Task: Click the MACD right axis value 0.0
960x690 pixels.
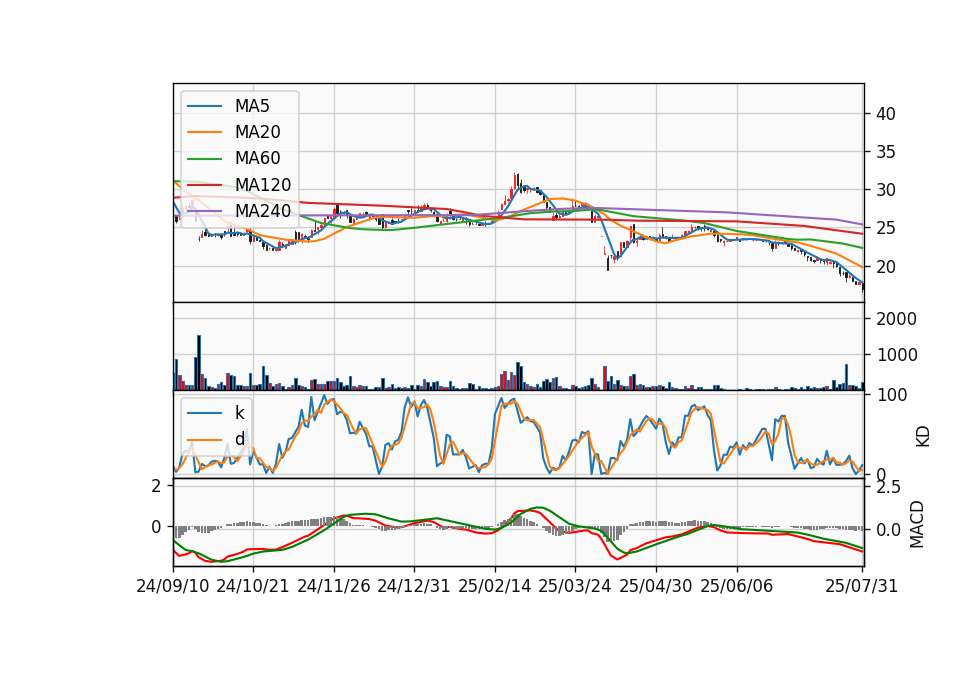Action: pyautogui.click(x=888, y=530)
